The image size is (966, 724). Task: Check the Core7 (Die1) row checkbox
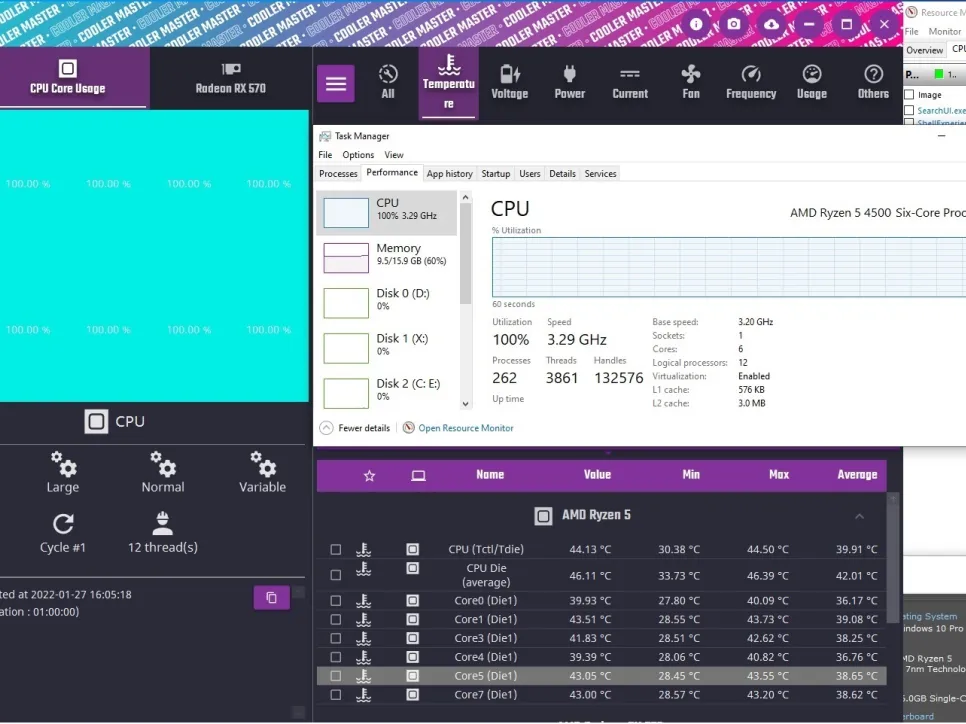tap(336, 694)
